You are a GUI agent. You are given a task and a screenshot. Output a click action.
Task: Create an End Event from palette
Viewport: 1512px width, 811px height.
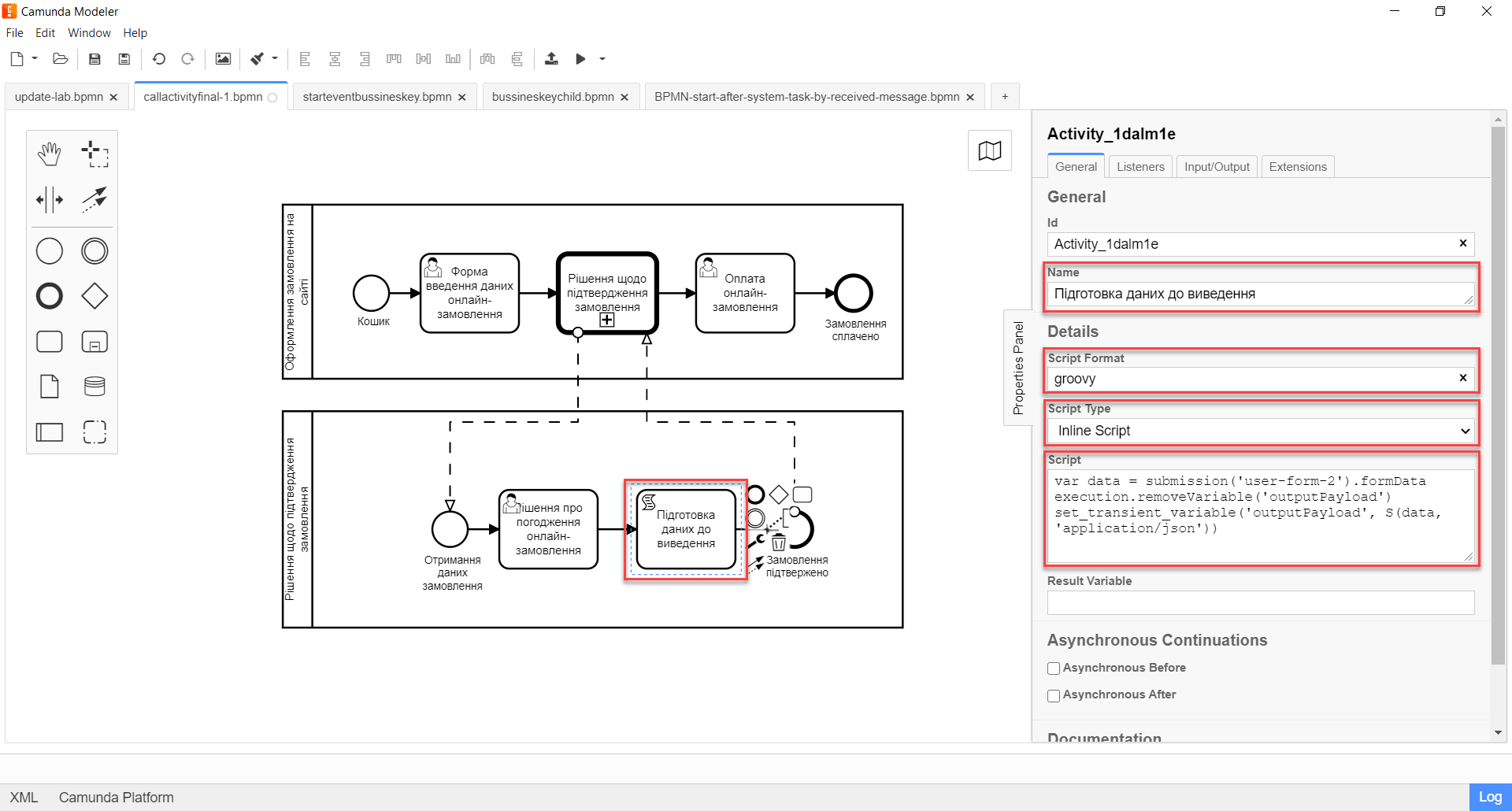tap(50, 296)
